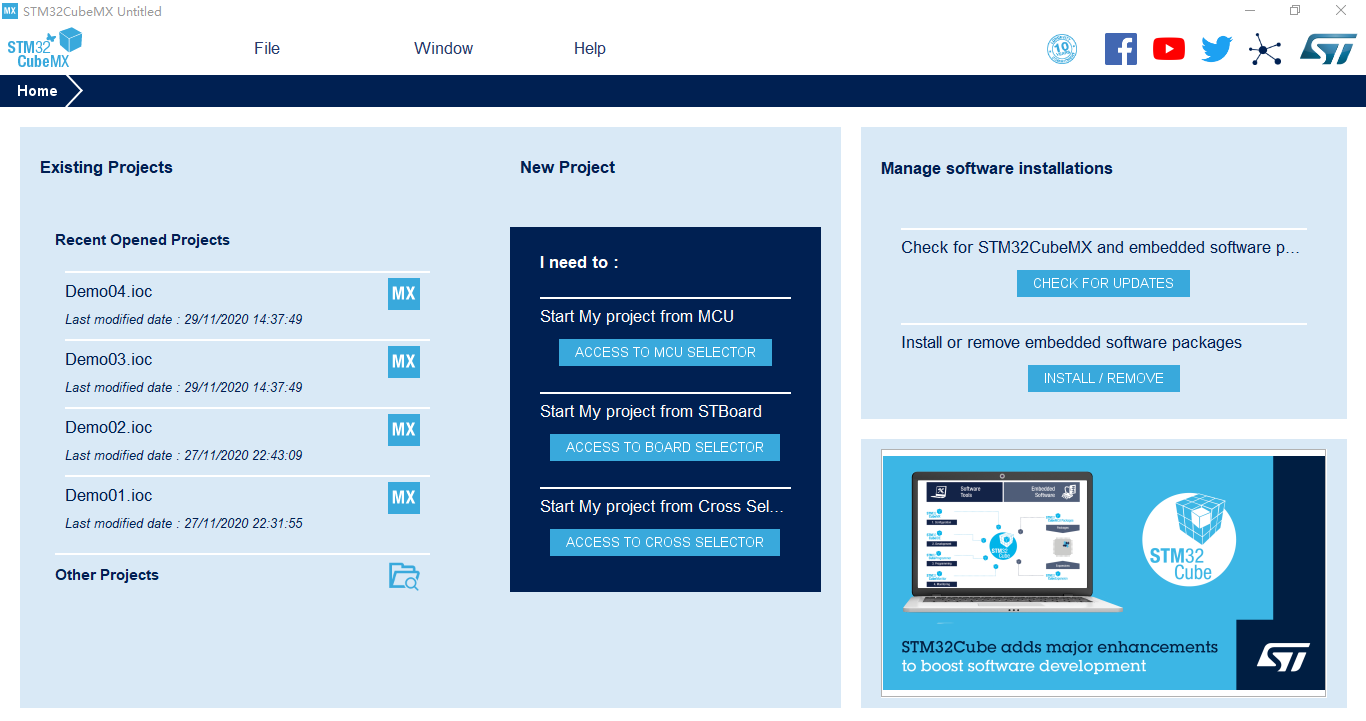Open the 10-year anniversary badge icon

[x=1062, y=49]
